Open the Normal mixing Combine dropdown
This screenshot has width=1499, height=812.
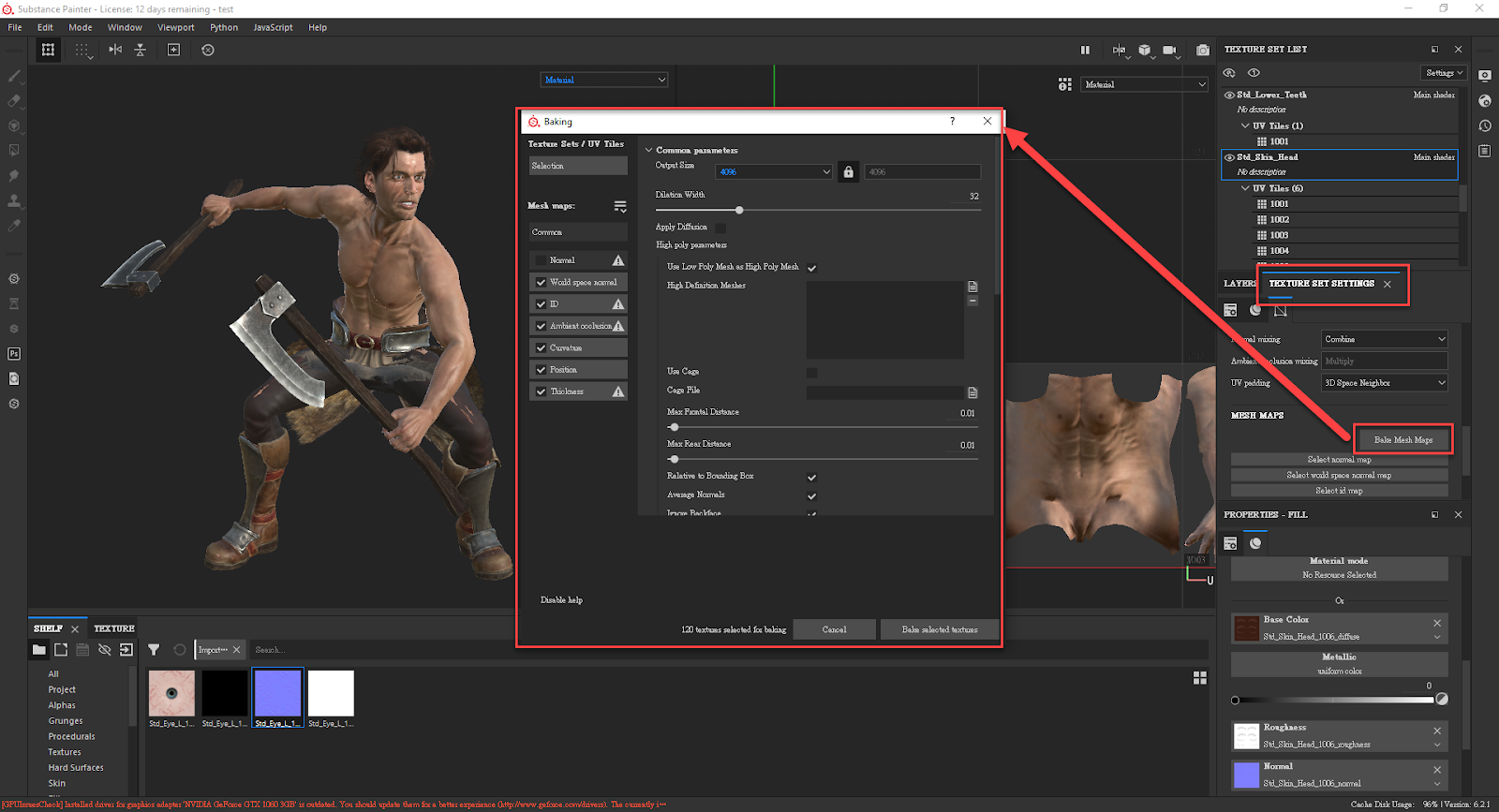click(x=1385, y=339)
